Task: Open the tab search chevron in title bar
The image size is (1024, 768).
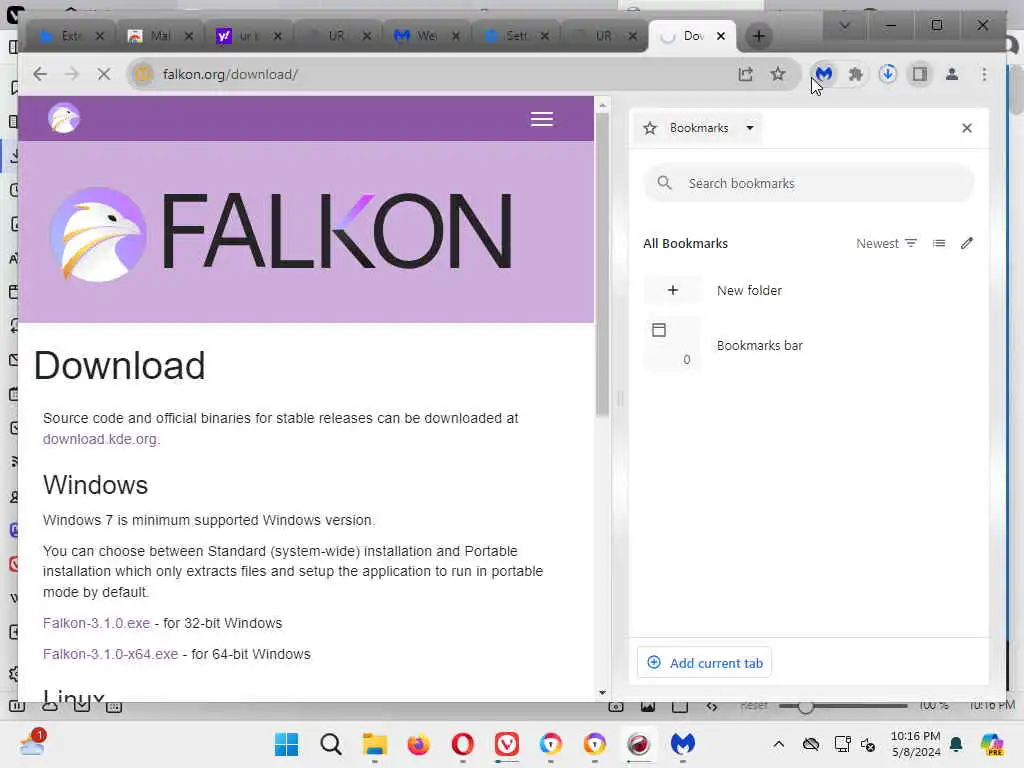Action: point(844,25)
